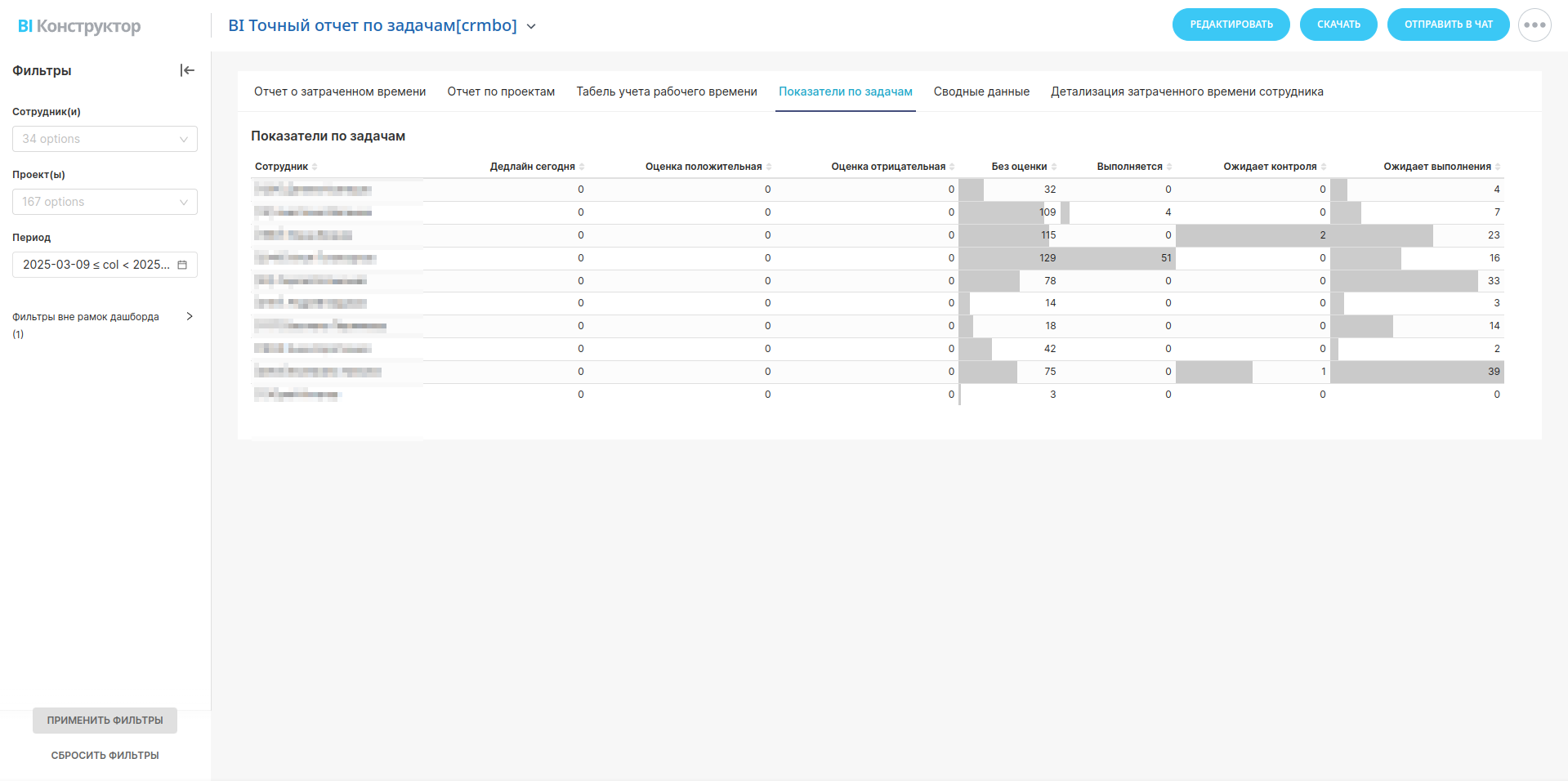The image size is (1568, 781).
Task: Sort table by Сотрудник column
Action: click(x=315, y=167)
